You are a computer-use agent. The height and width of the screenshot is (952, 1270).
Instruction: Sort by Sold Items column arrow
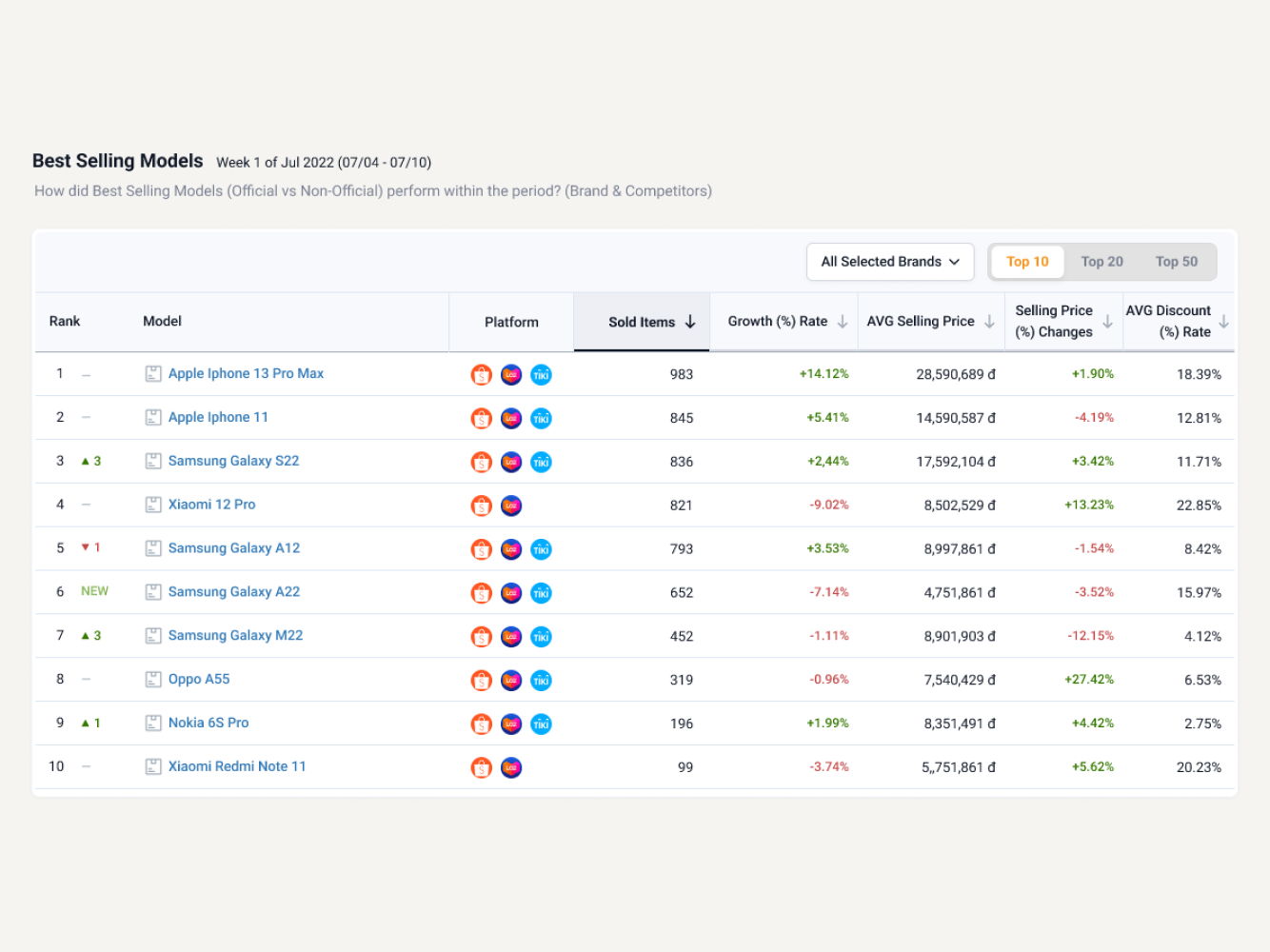[x=690, y=322]
